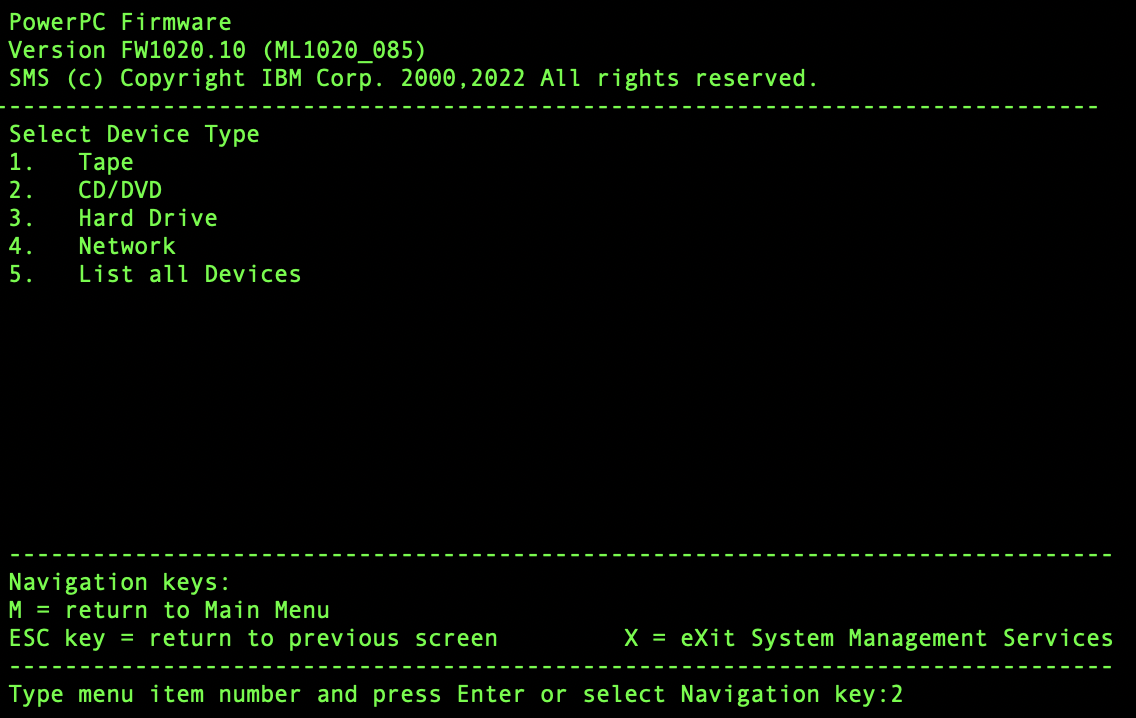Click M = return to Main Menu

(x=169, y=610)
